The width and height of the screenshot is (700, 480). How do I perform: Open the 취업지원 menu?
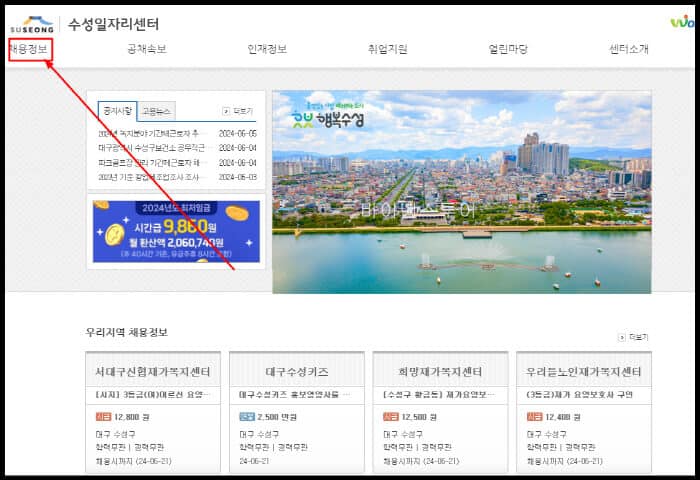coord(388,49)
